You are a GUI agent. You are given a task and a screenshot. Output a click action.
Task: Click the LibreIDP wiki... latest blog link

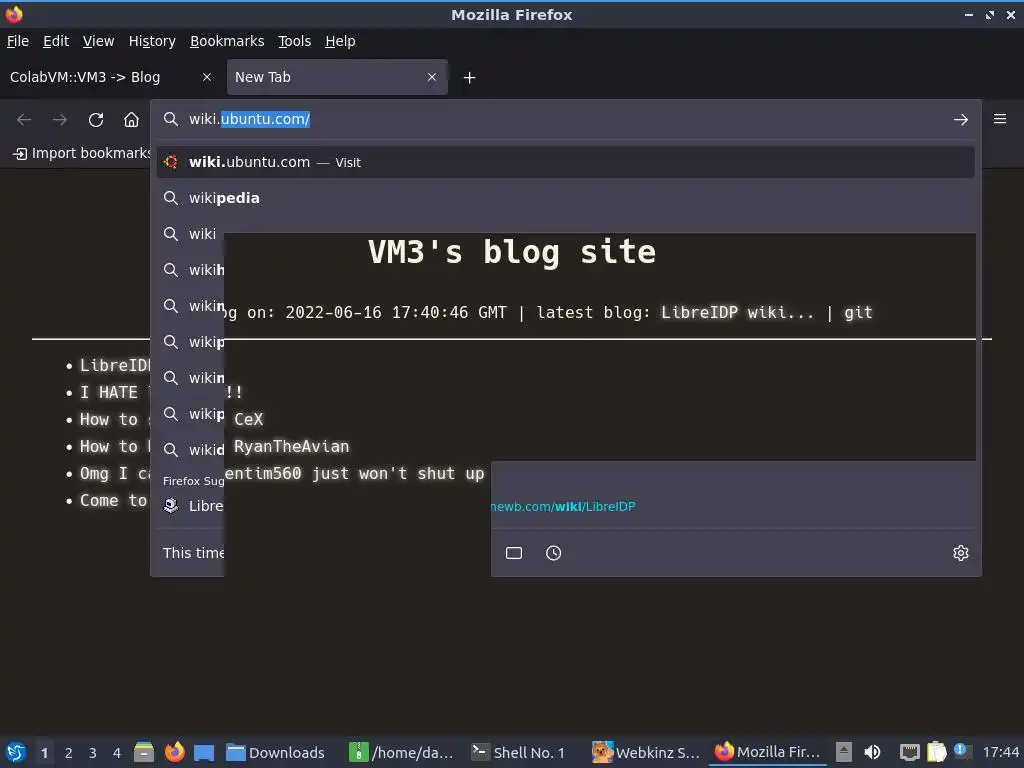point(737,313)
